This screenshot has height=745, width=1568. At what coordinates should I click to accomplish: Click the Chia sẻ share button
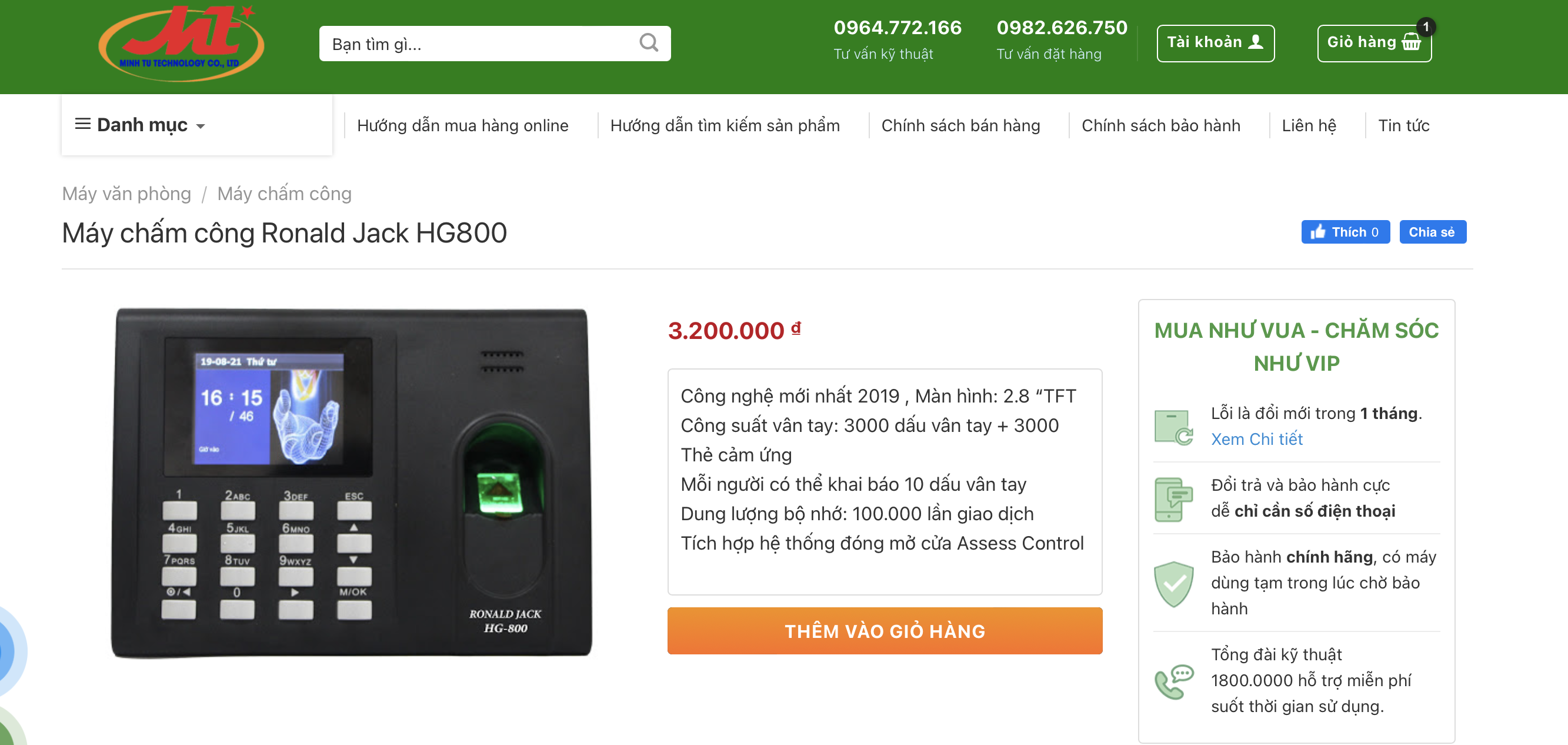1432,232
